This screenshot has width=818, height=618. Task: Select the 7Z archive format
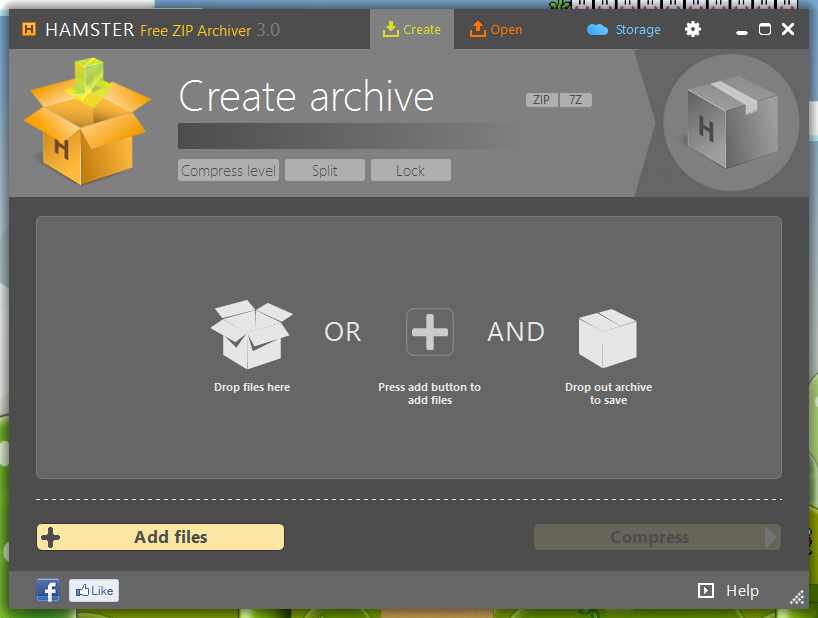575,100
